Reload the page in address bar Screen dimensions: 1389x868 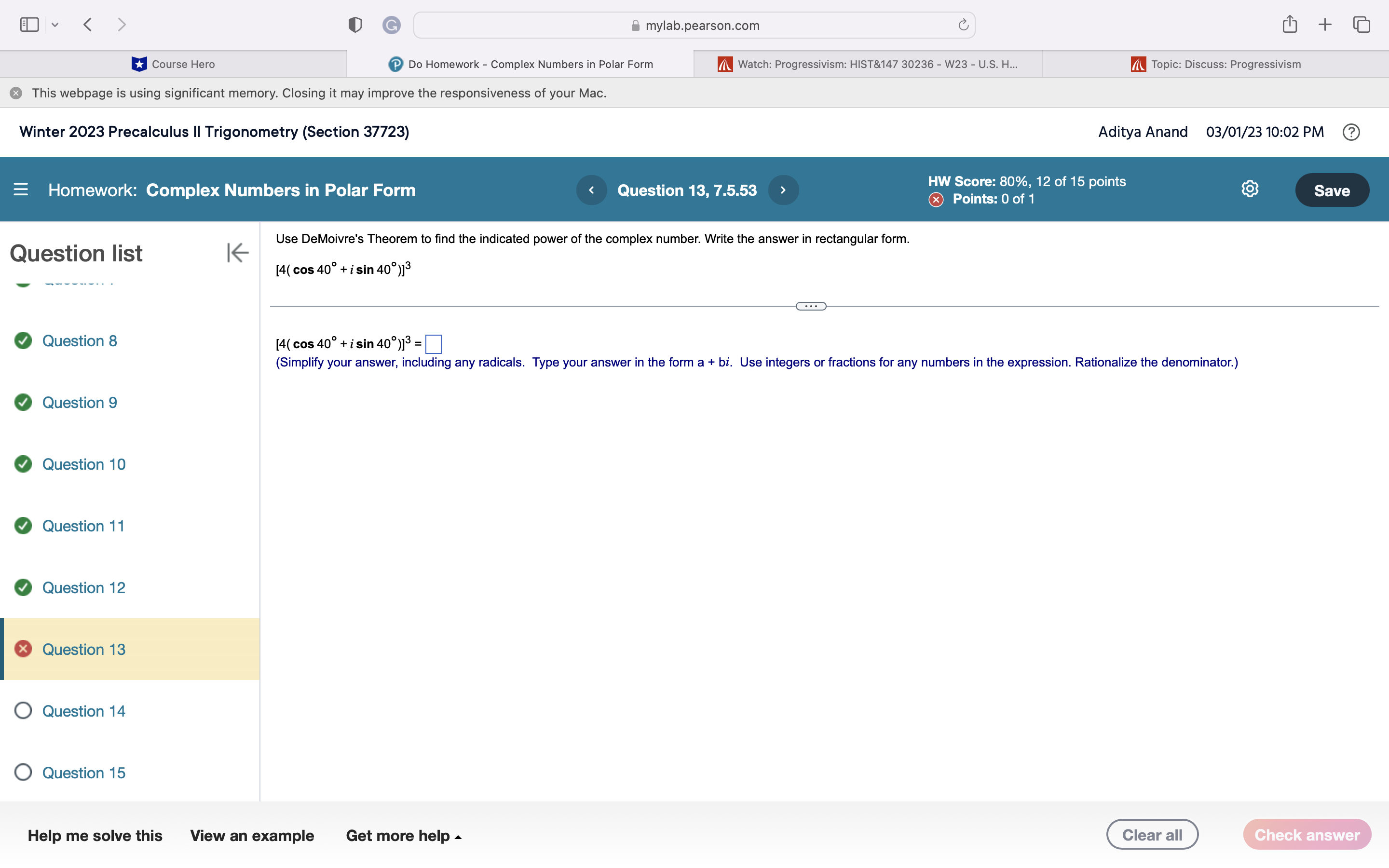click(x=963, y=25)
